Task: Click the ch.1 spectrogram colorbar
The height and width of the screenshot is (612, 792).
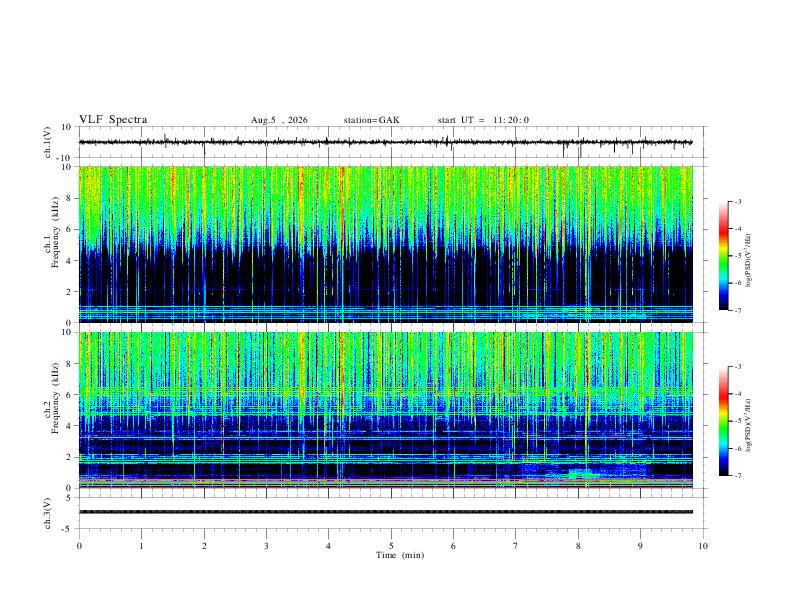Action: tap(723, 256)
